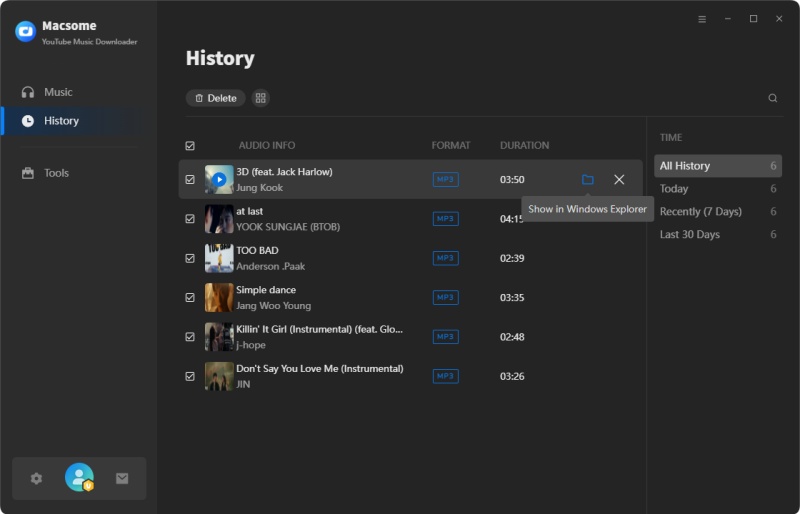Click the 'at last' song title

249,211
